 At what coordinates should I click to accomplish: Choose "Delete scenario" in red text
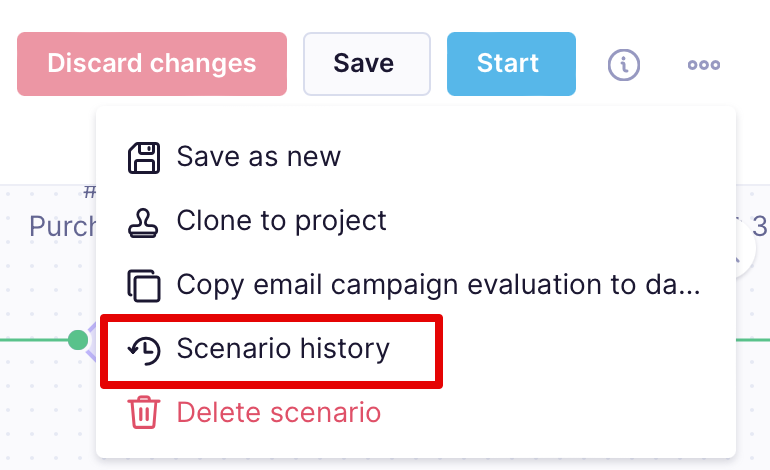point(278,412)
